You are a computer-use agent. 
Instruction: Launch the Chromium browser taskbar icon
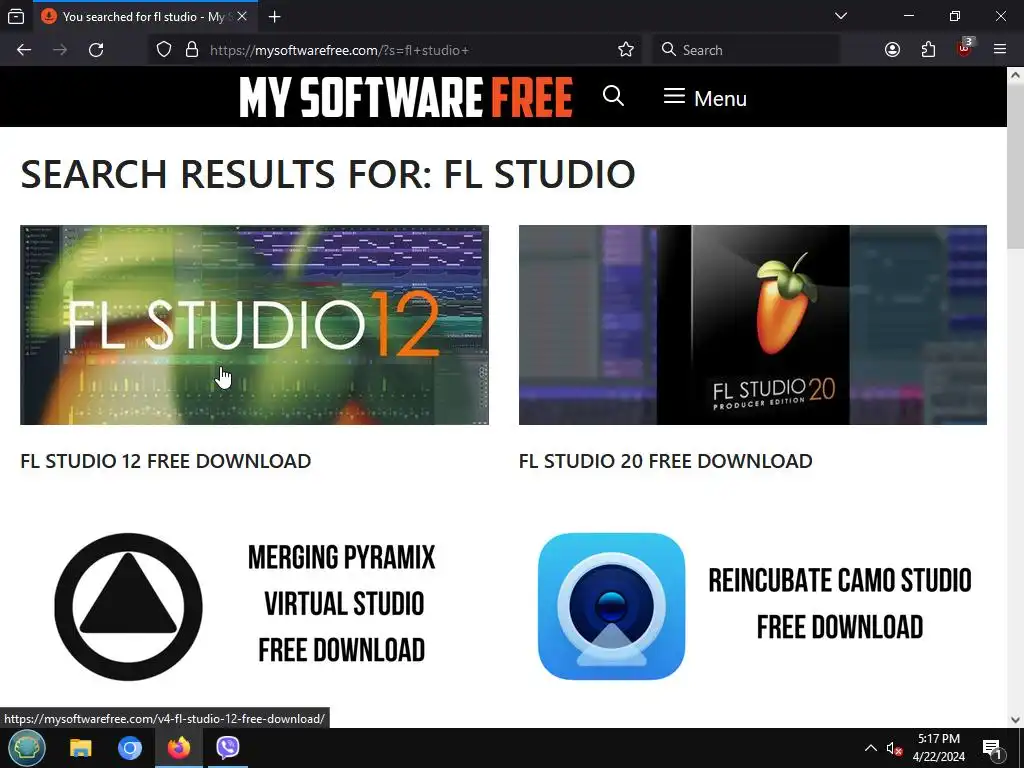(130, 748)
